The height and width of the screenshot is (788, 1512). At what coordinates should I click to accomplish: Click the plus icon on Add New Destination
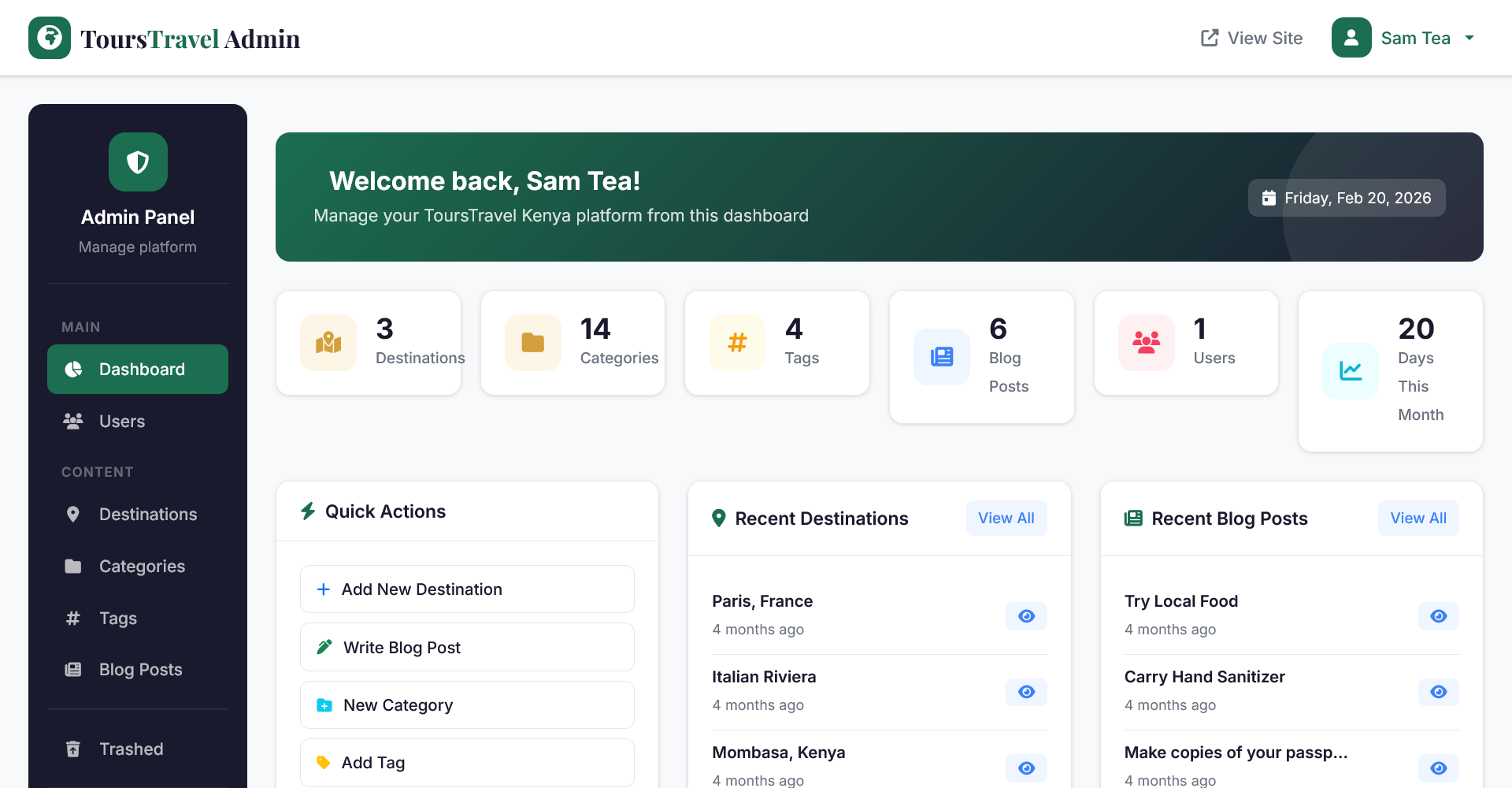tap(323, 589)
